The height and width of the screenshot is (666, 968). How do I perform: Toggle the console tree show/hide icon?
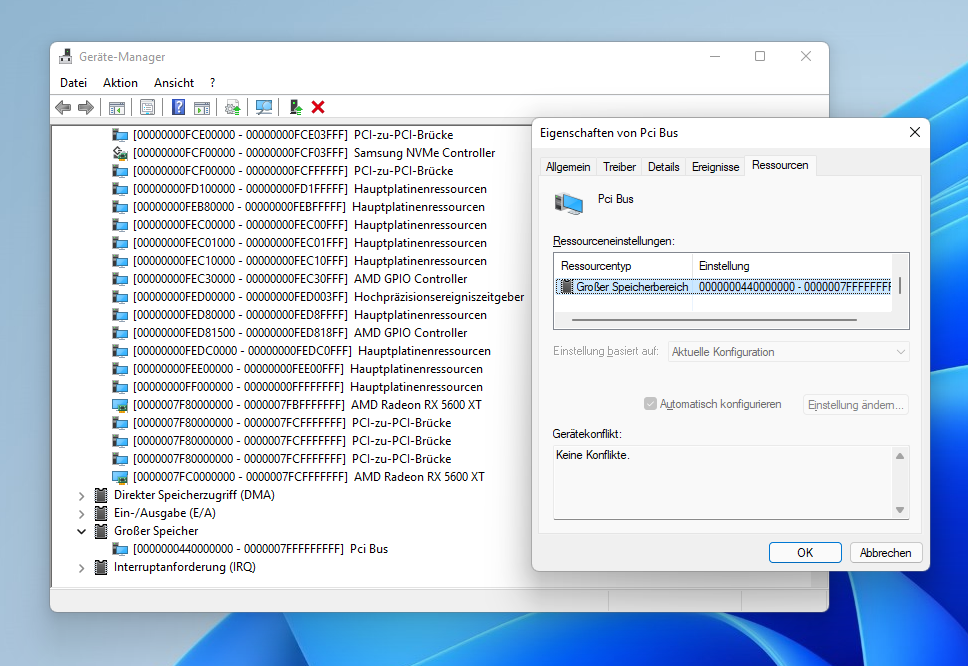point(117,107)
